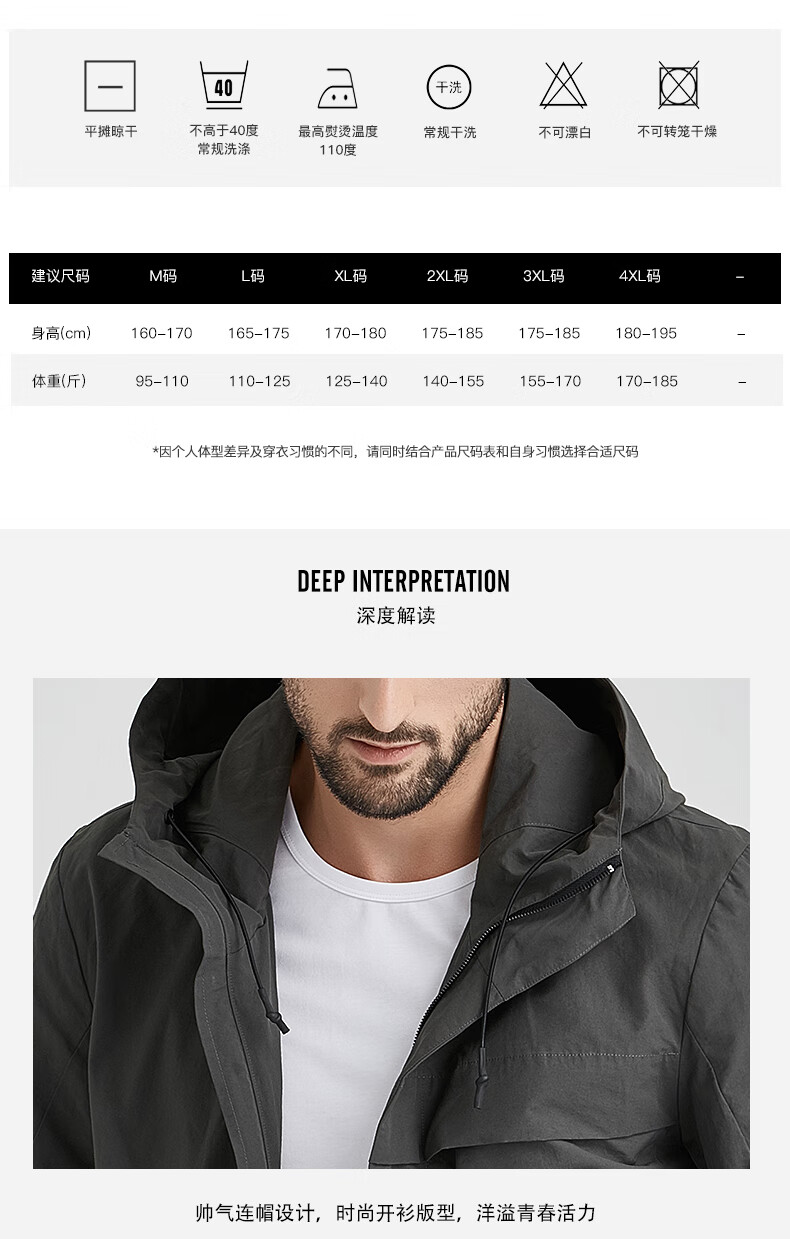Select the XL码 column header
Screen dimensions: 790x1239
point(351,276)
